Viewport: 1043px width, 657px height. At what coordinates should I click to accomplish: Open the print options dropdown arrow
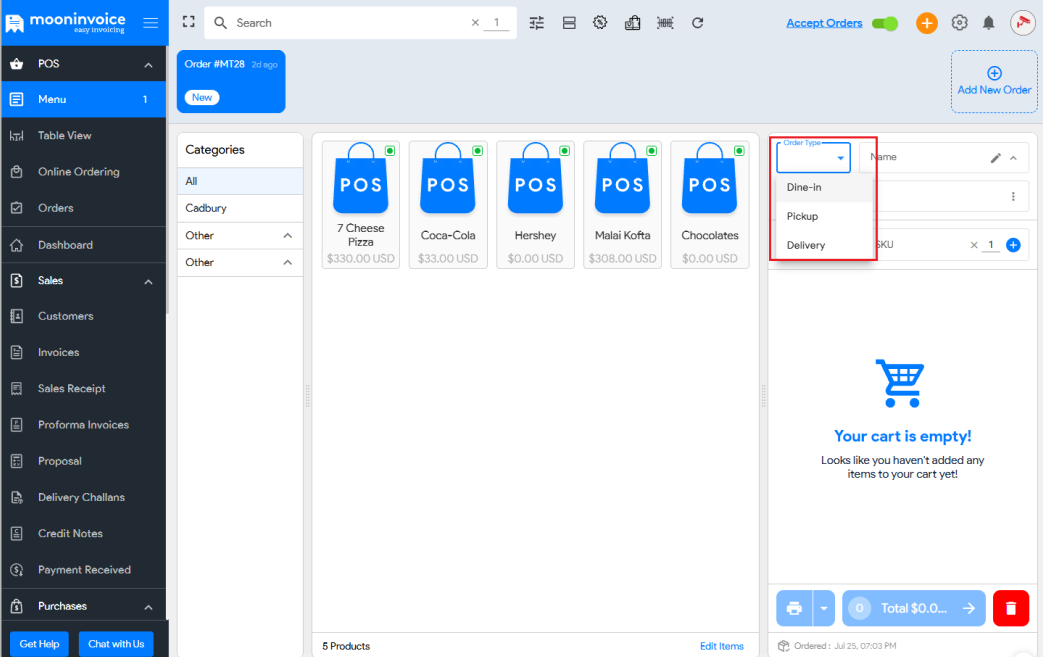[x=824, y=608]
